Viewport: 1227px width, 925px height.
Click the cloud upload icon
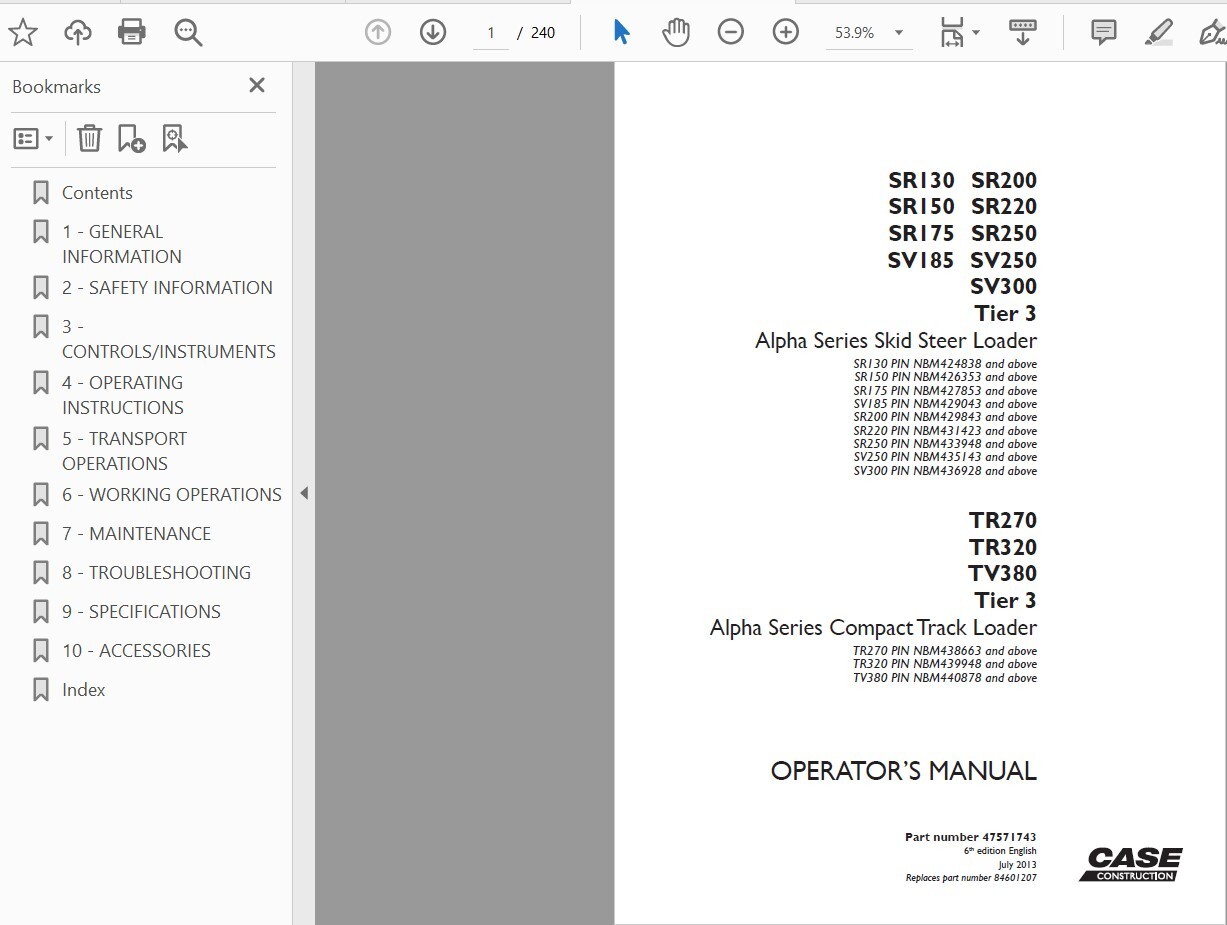pyautogui.click(x=77, y=33)
